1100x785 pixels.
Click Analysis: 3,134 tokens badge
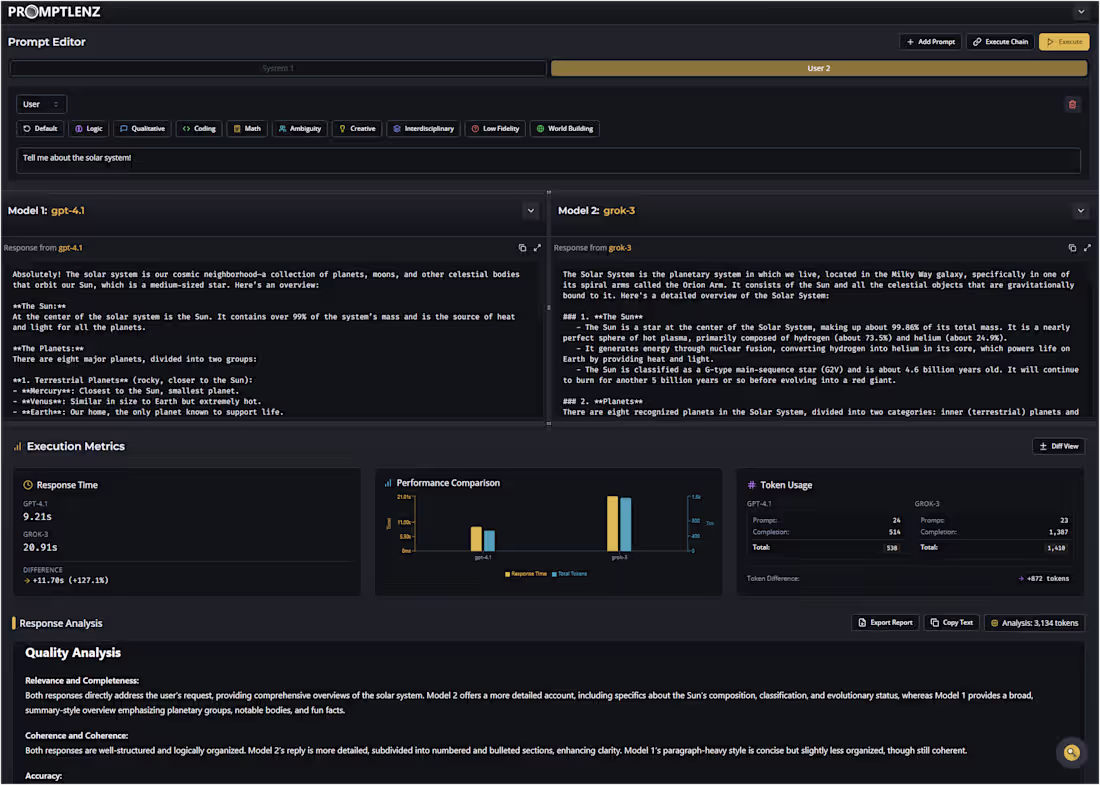pos(1034,623)
